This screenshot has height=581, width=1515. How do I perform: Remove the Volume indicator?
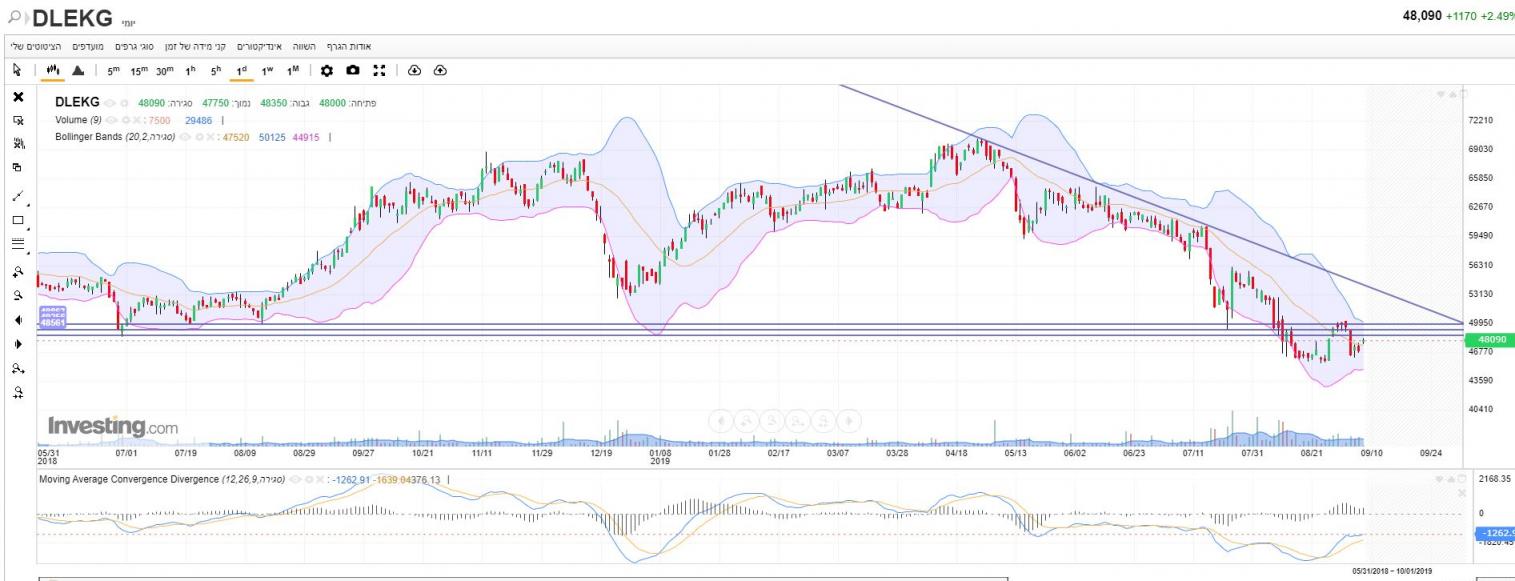click(136, 120)
